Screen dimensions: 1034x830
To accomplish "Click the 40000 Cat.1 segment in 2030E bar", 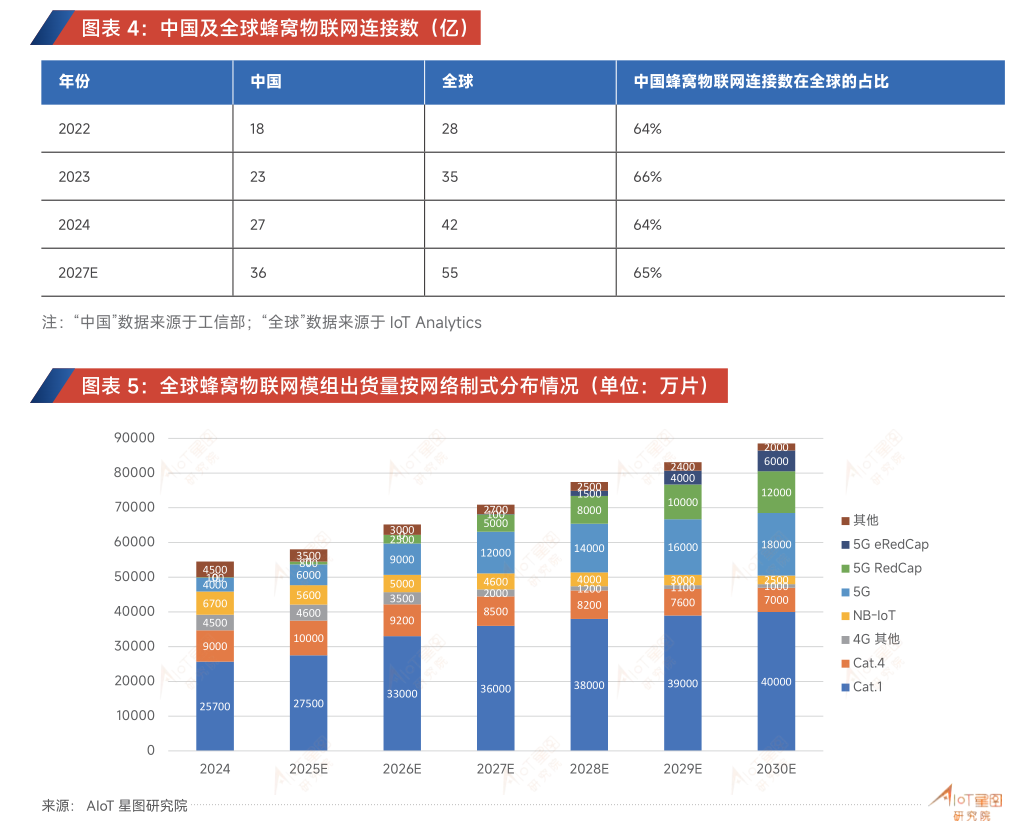I will click(x=775, y=682).
